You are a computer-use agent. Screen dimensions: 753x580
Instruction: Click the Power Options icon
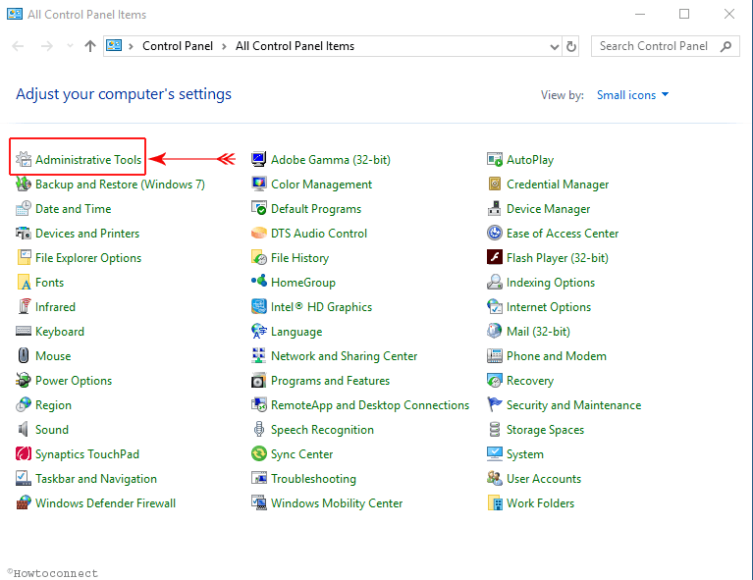24,380
